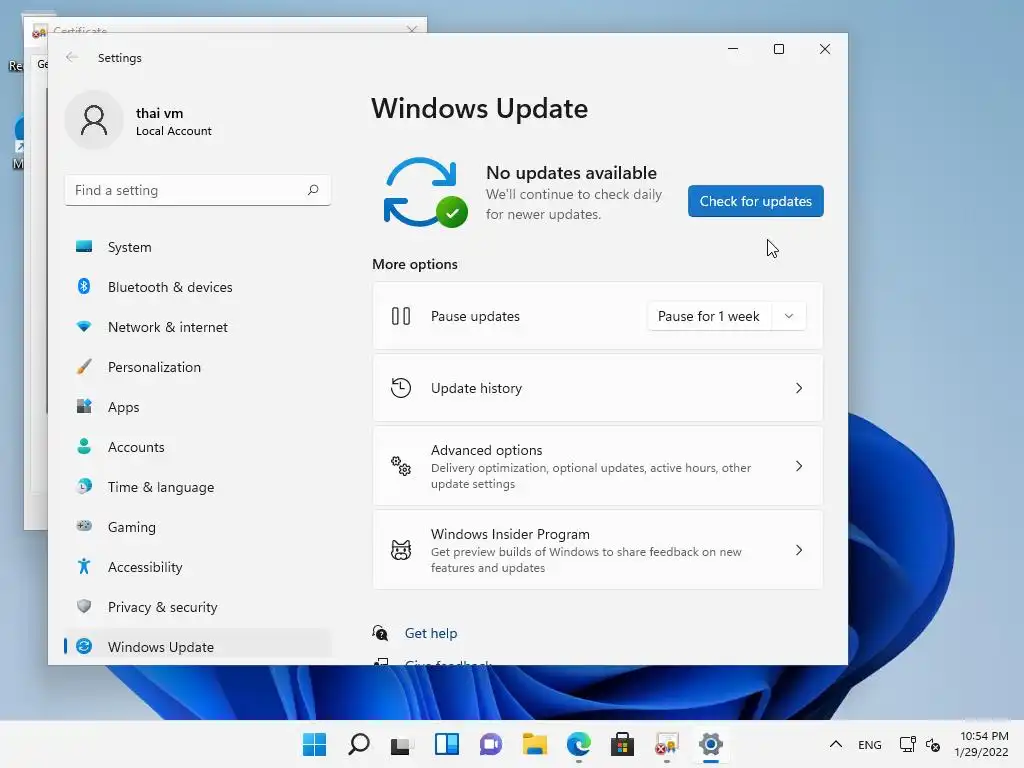This screenshot has width=1024, height=768.
Task: Click the Windows Update sync icon in sidebar
Action: 84,647
